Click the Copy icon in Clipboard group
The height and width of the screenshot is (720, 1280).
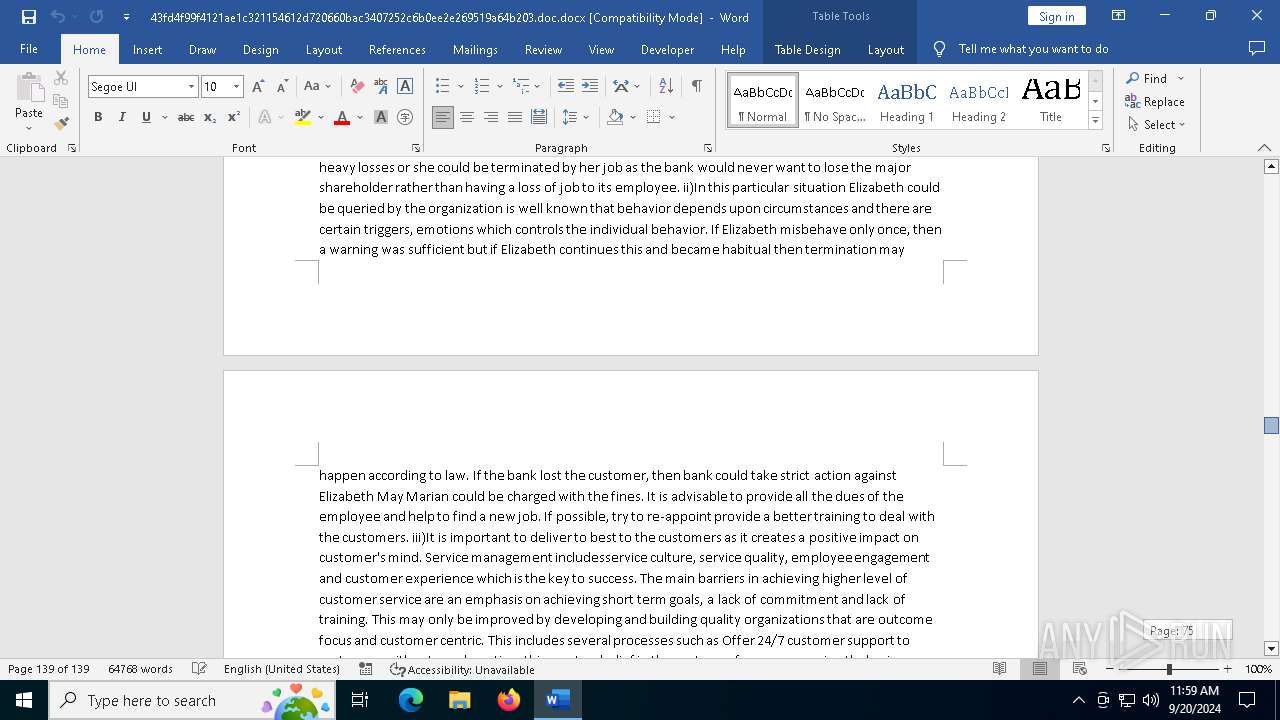[x=61, y=101]
